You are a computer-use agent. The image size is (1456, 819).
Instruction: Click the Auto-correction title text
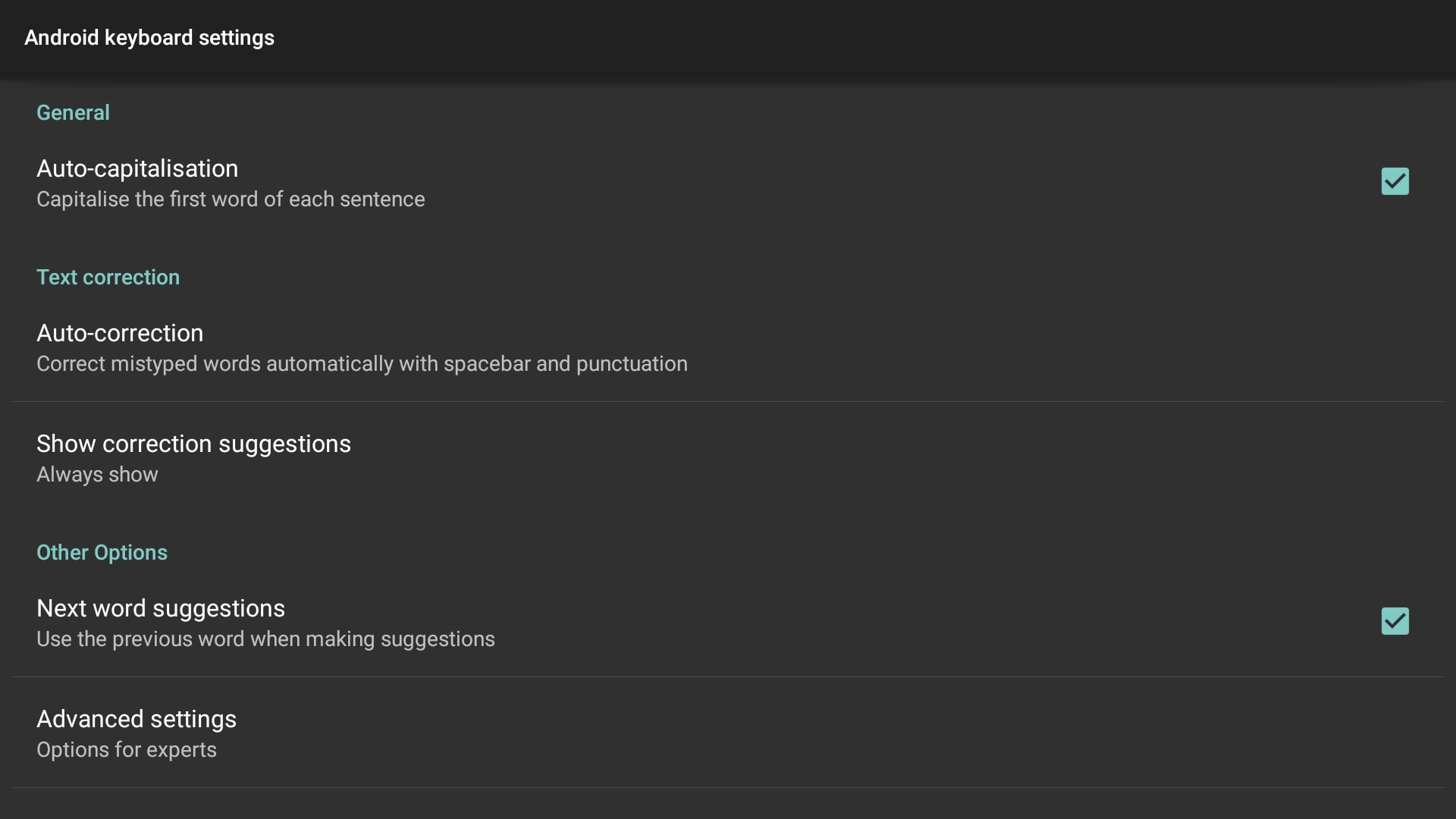120,333
